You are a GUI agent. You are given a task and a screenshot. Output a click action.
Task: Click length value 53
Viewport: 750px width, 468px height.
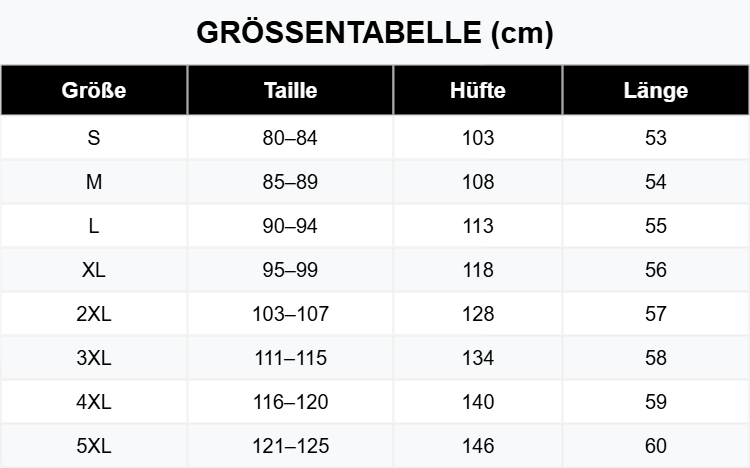(656, 138)
